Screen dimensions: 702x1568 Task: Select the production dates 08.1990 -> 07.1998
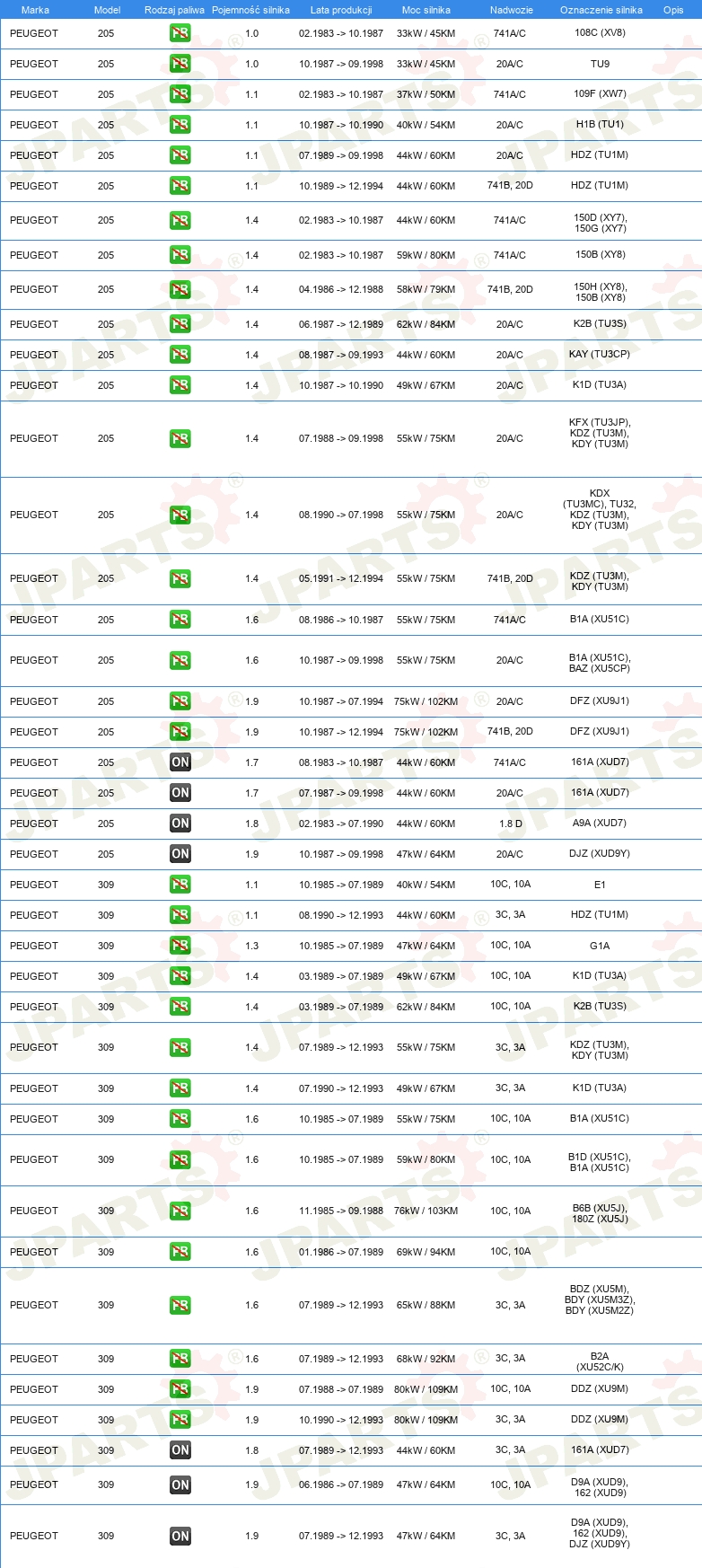coord(341,515)
